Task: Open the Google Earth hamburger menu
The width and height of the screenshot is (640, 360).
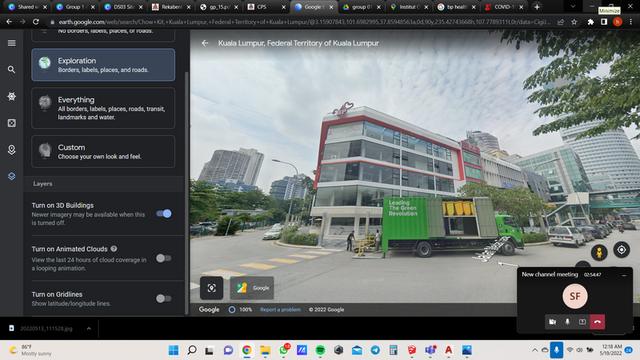Action: click(x=11, y=43)
